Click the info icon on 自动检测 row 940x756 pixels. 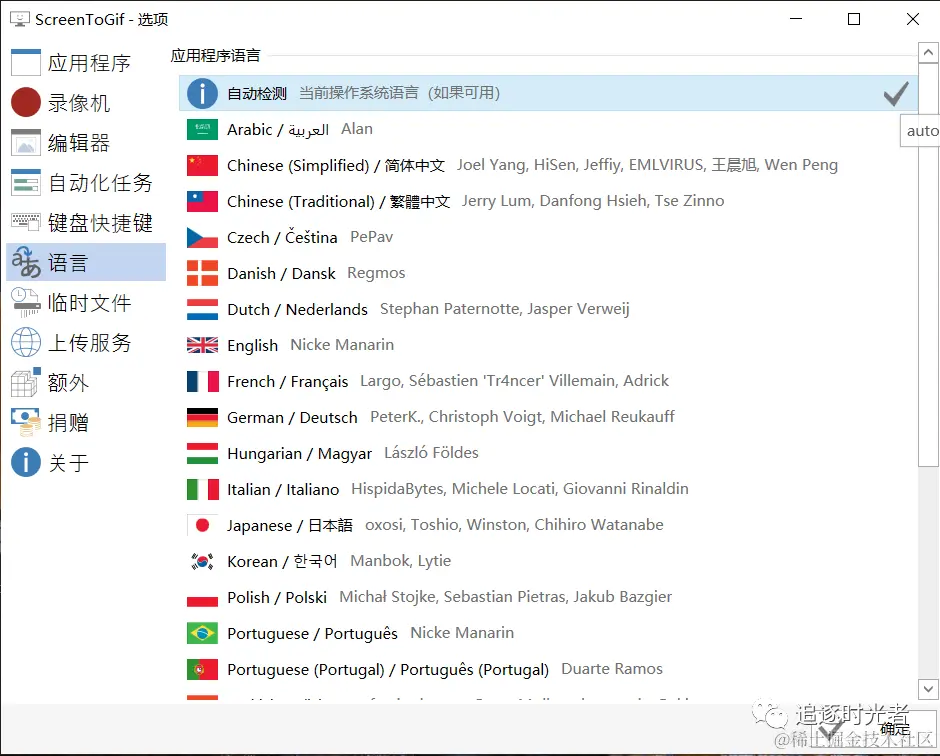[x=202, y=94]
